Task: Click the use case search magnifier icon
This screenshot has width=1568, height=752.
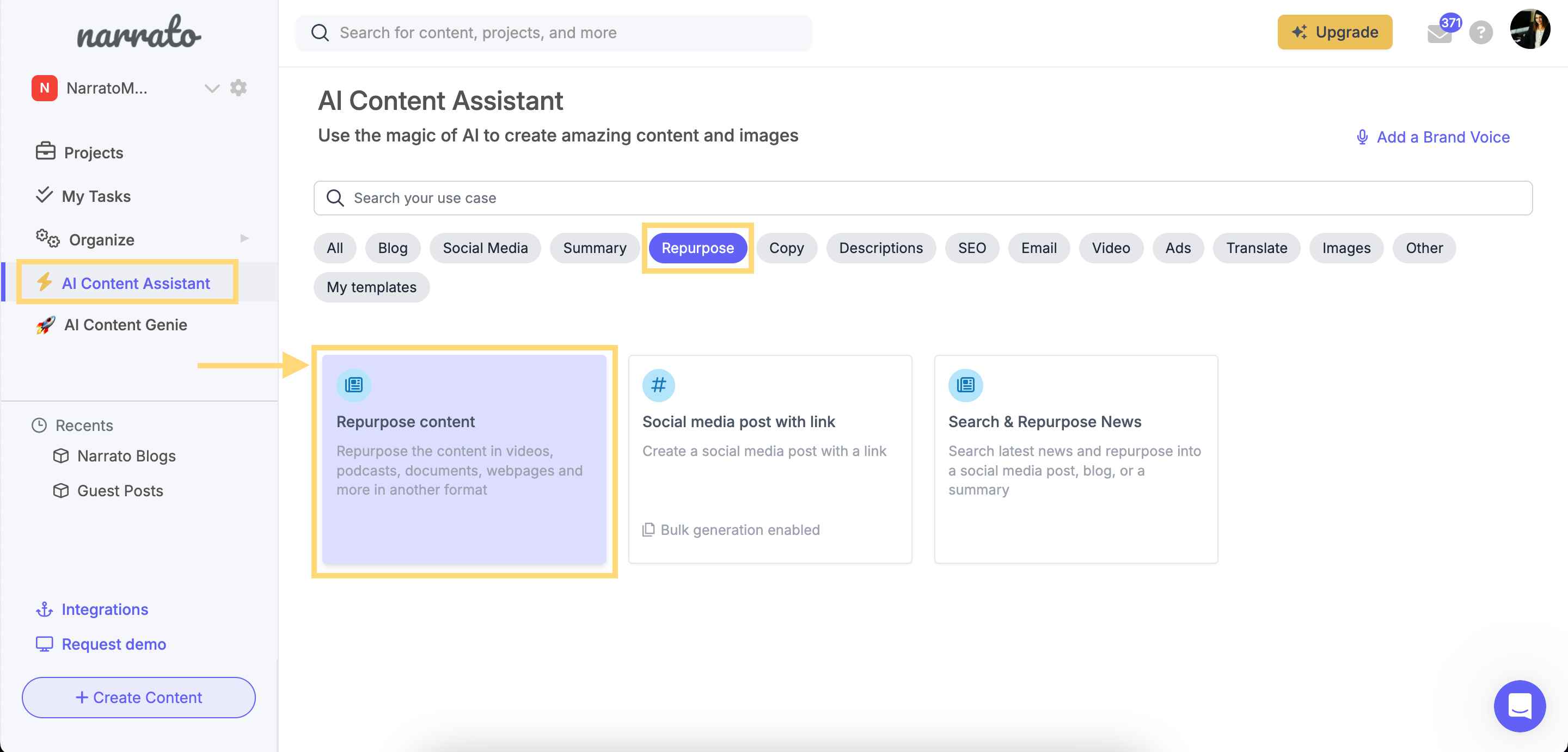Action: (x=335, y=198)
